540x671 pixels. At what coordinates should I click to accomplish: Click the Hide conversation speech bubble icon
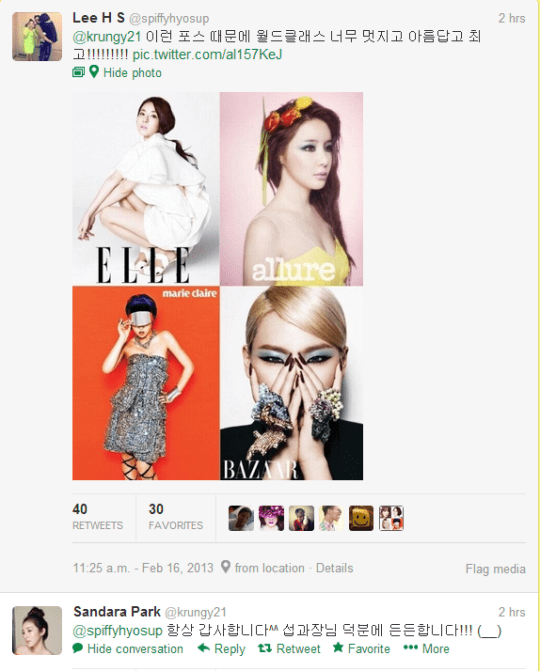click(x=77, y=648)
